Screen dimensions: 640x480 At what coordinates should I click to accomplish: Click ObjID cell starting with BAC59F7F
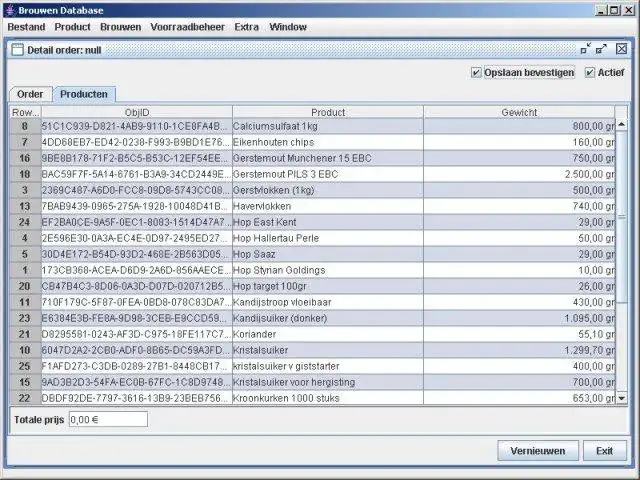[137, 174]
